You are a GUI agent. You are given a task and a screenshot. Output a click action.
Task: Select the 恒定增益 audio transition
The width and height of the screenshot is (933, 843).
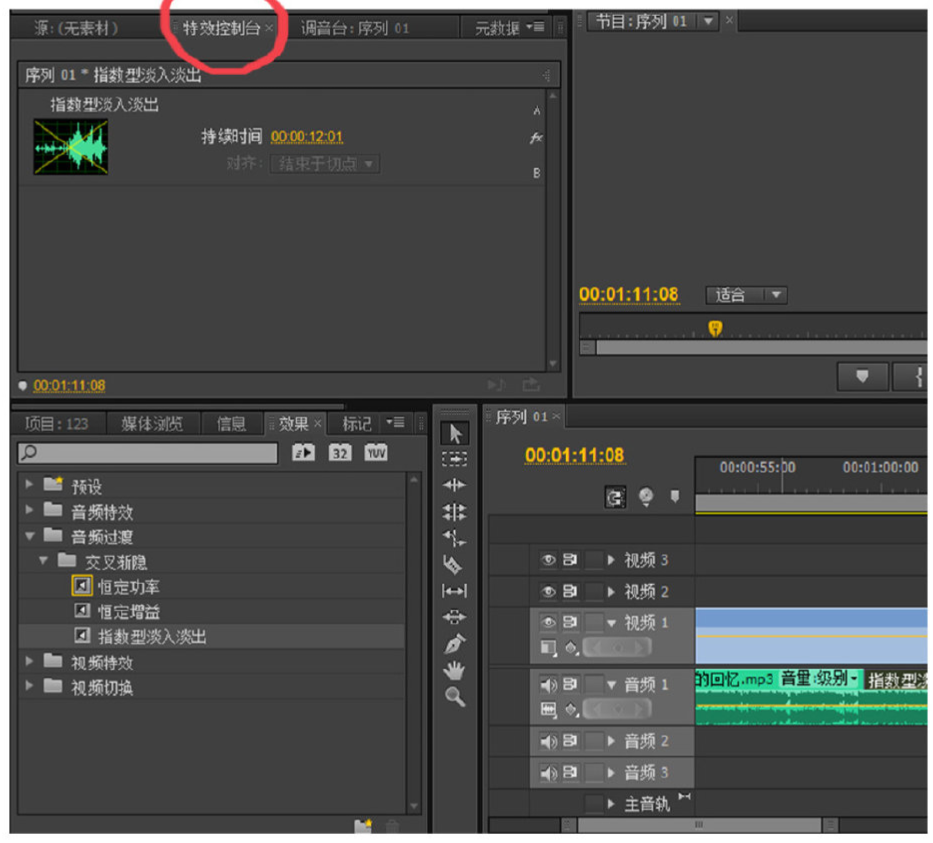pyautogui.click(x=128, y=612)
